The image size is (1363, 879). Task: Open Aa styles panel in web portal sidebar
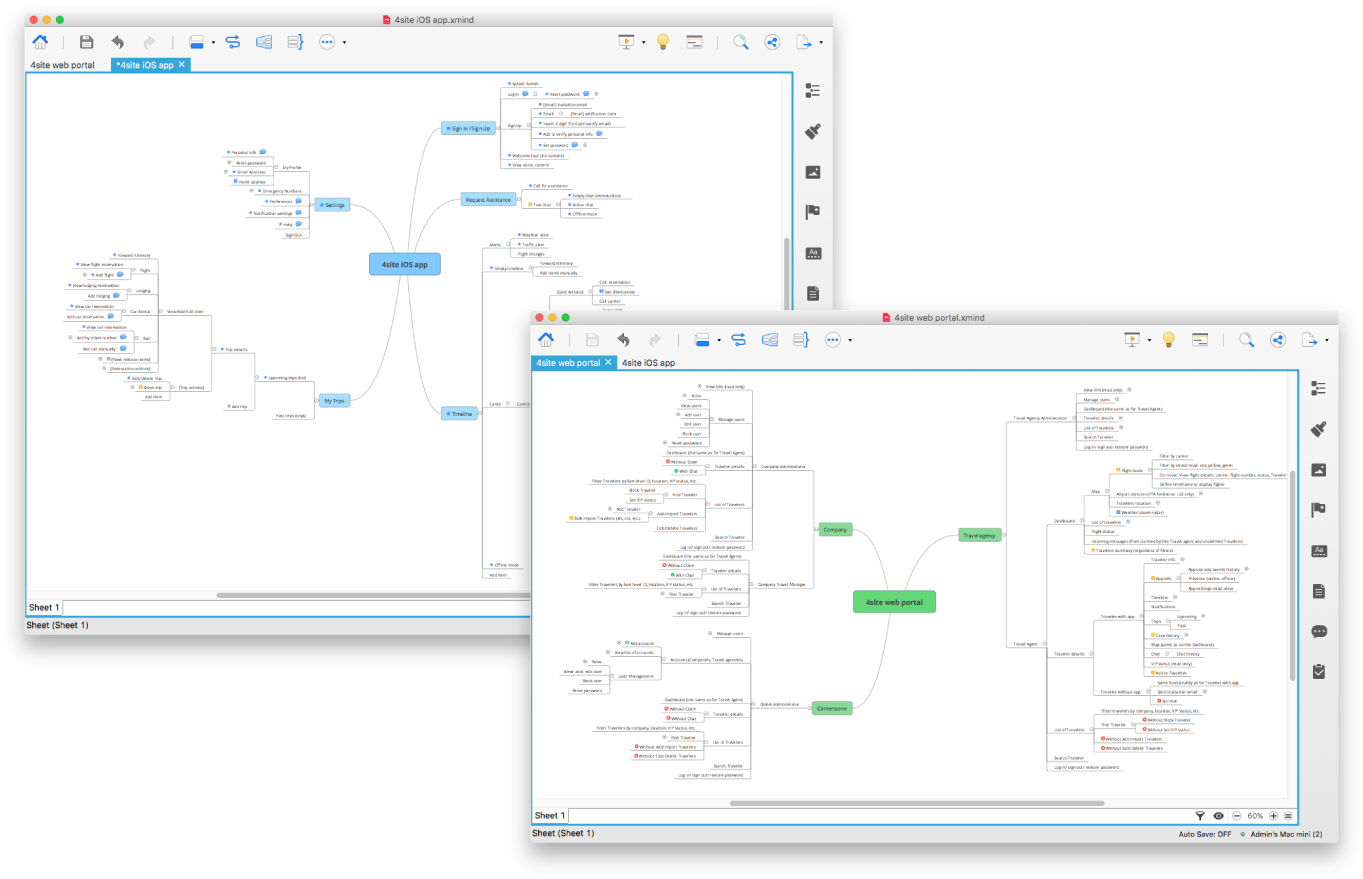pos(1318,551)
